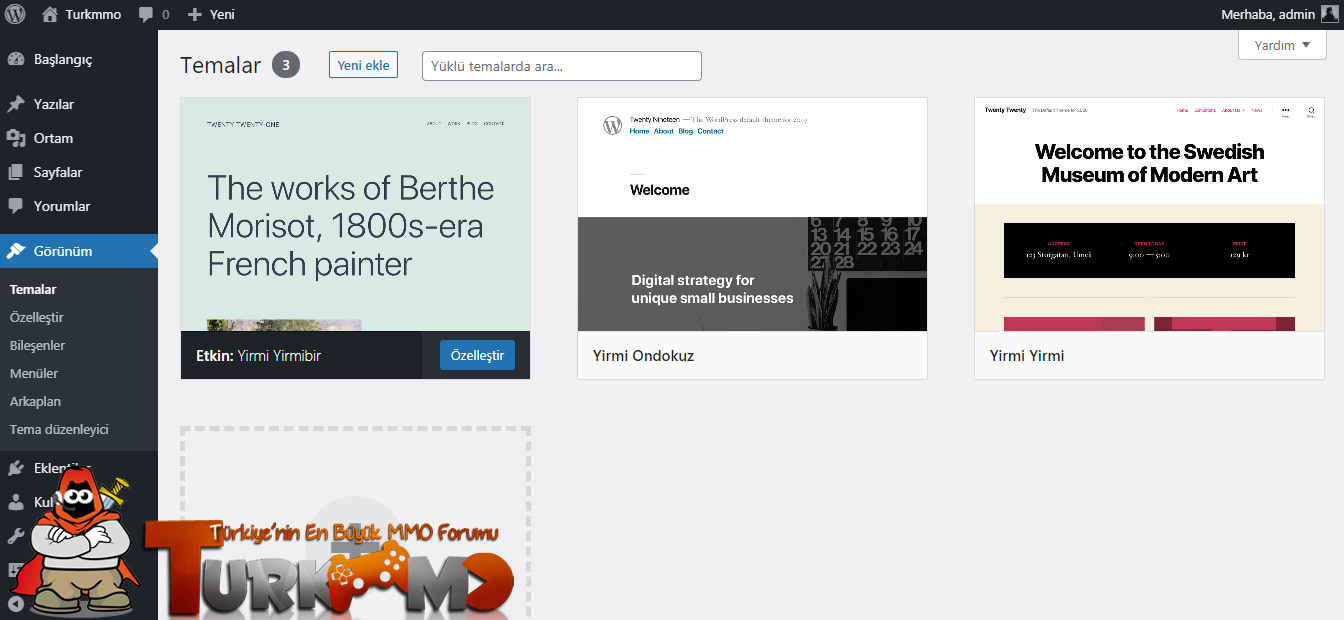This screenshot has height=620, width=1344.
Task: Focus the Yüklü temalarda ara search field
Action: coord(562,66)
